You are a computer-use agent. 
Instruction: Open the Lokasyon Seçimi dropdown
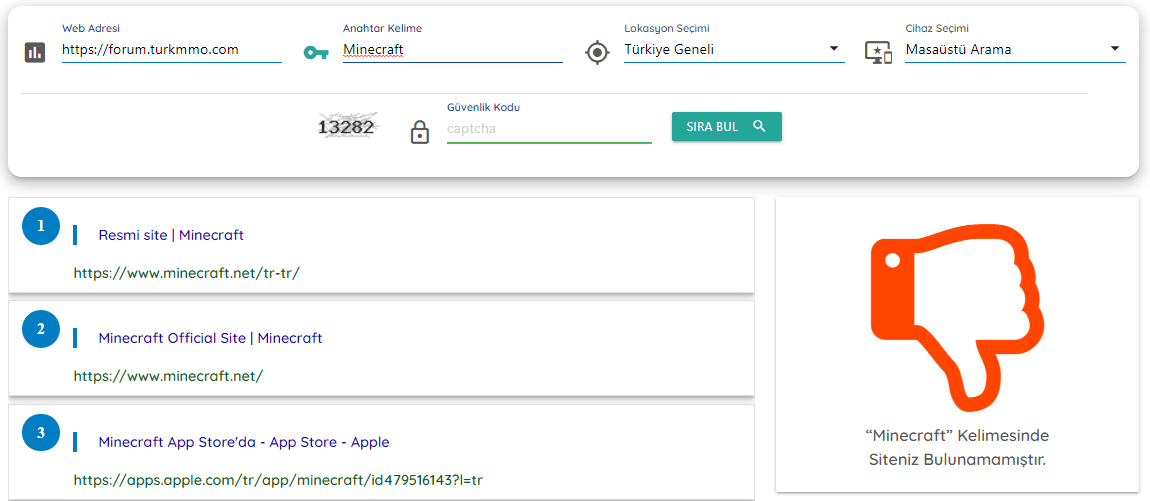[x=733, y=50]
